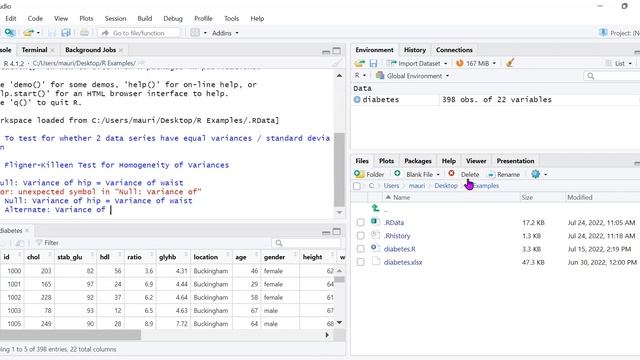Image resolution: width=640 pixels, height=360 pixels.
Task: Print the current file icon
Action: 84,33
